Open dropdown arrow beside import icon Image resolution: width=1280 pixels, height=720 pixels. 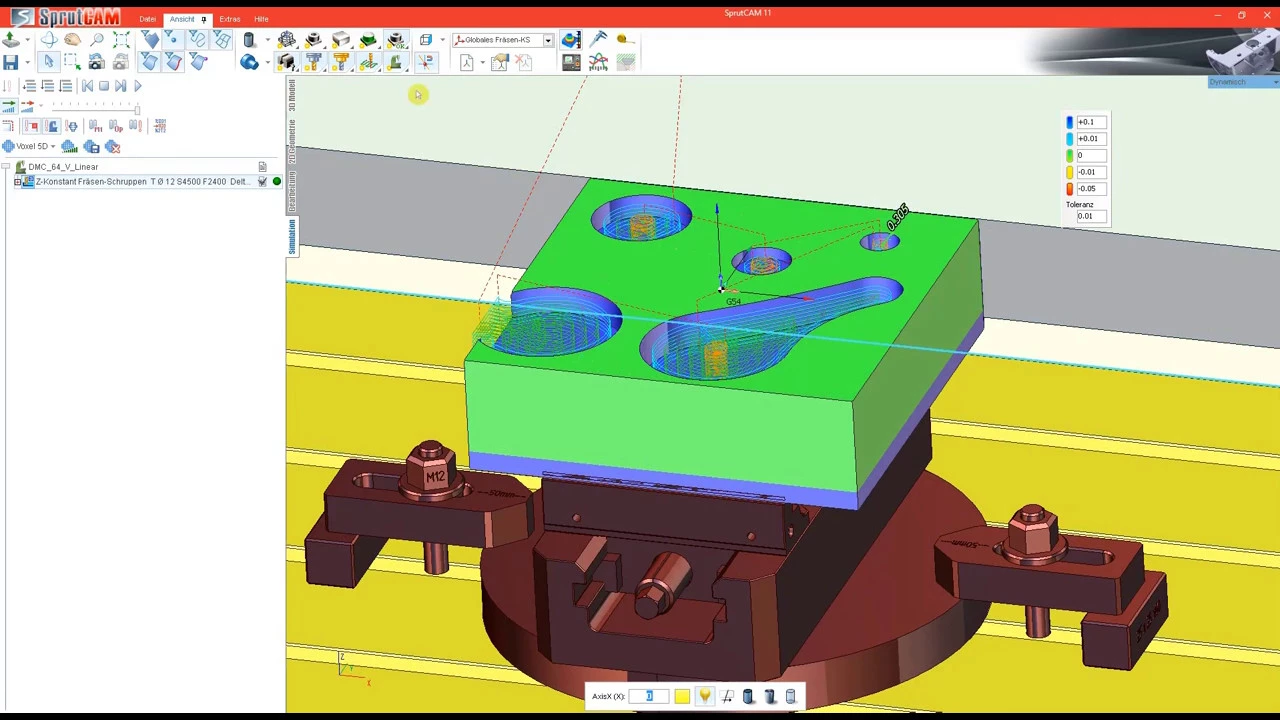[28, 40]
